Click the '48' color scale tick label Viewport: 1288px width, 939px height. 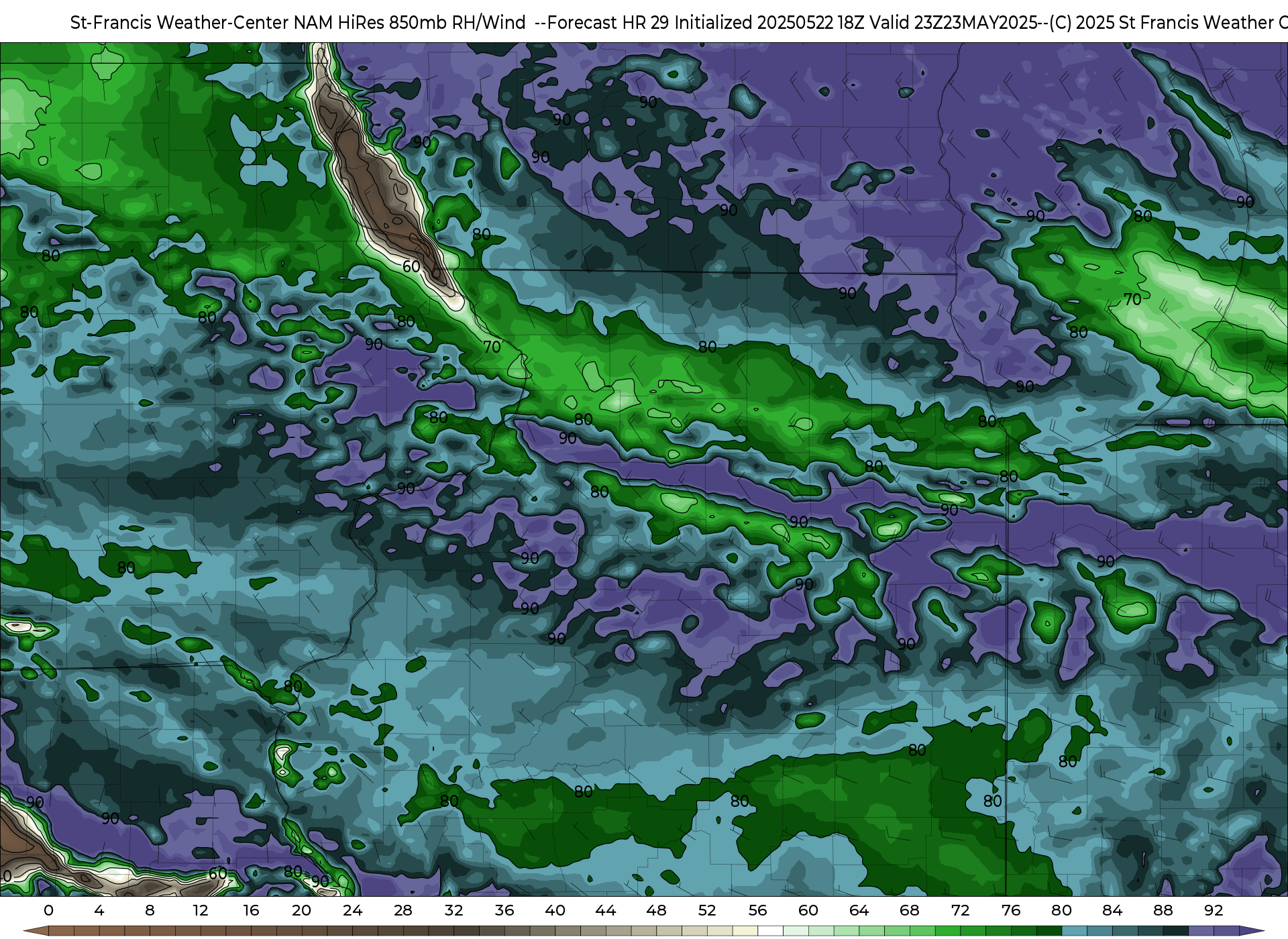(656, 910)
